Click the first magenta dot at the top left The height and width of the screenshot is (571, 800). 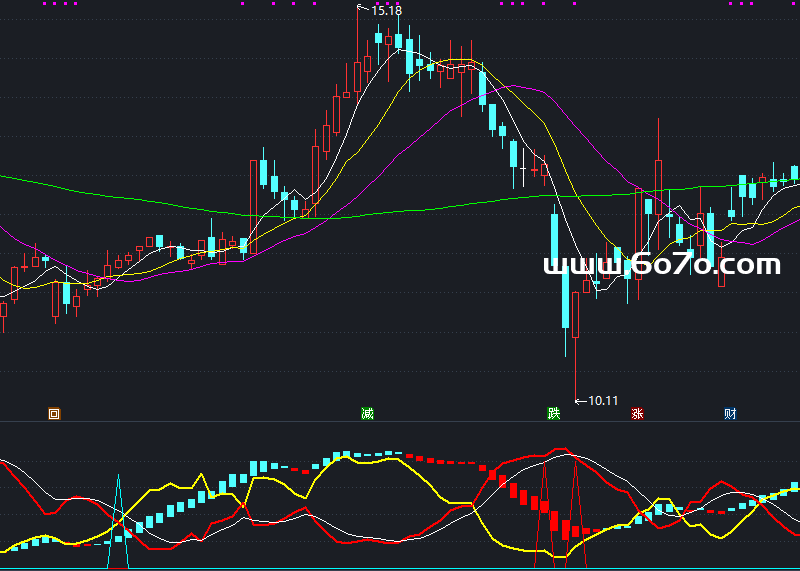coord(46,4)
